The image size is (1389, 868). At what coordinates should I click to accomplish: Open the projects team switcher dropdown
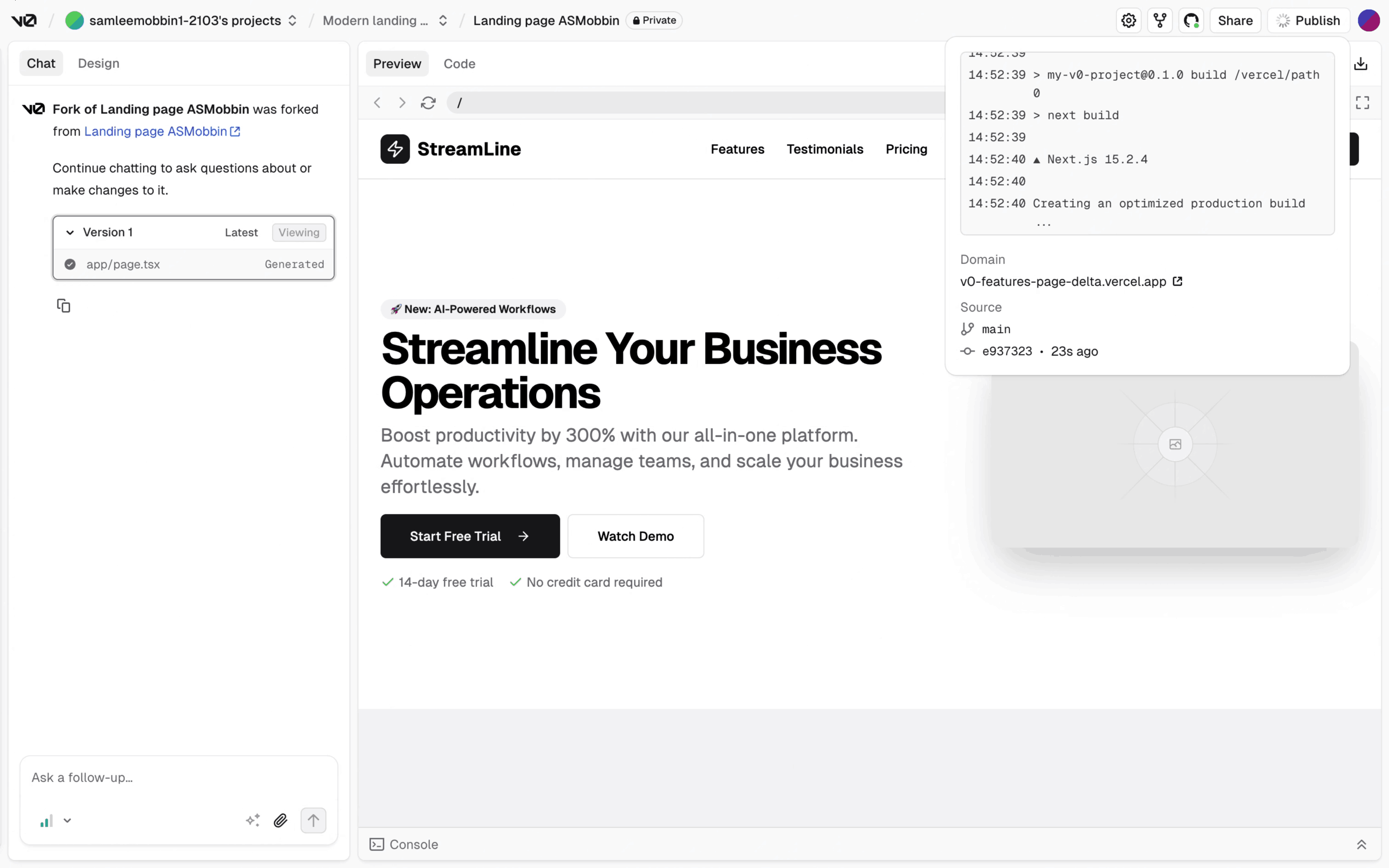(x=292, y=21)
